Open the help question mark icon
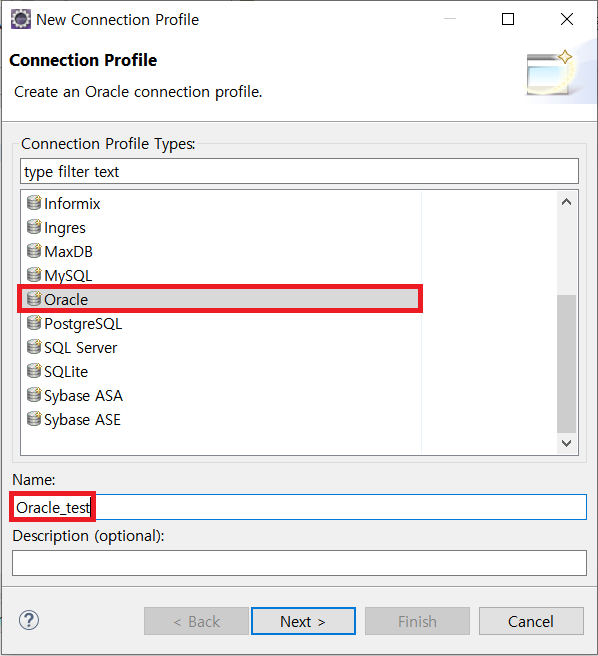This screenshot has height=656, width=598. (29, 620)
